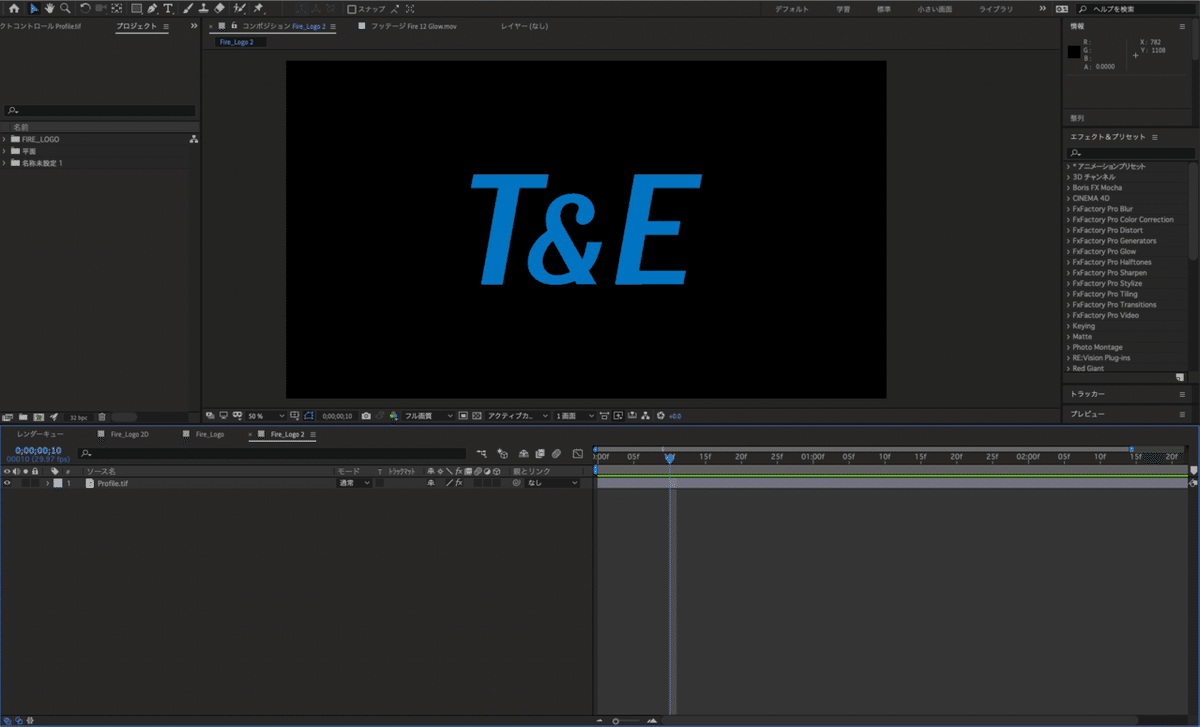Click the 32 bpc color depth button
1200x727 pixels.
(x=78, y=417)
